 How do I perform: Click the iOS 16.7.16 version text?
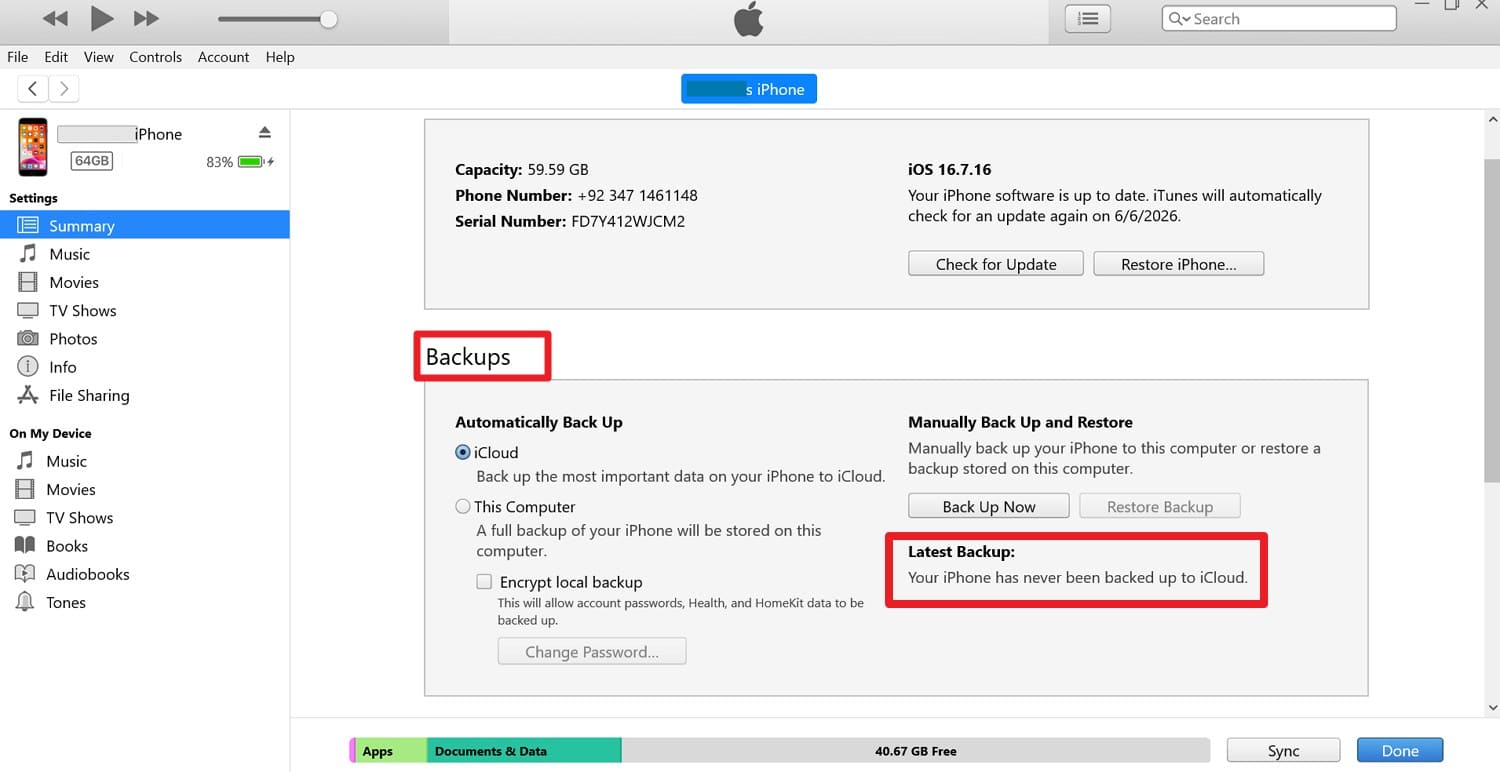tap(950, 170)
